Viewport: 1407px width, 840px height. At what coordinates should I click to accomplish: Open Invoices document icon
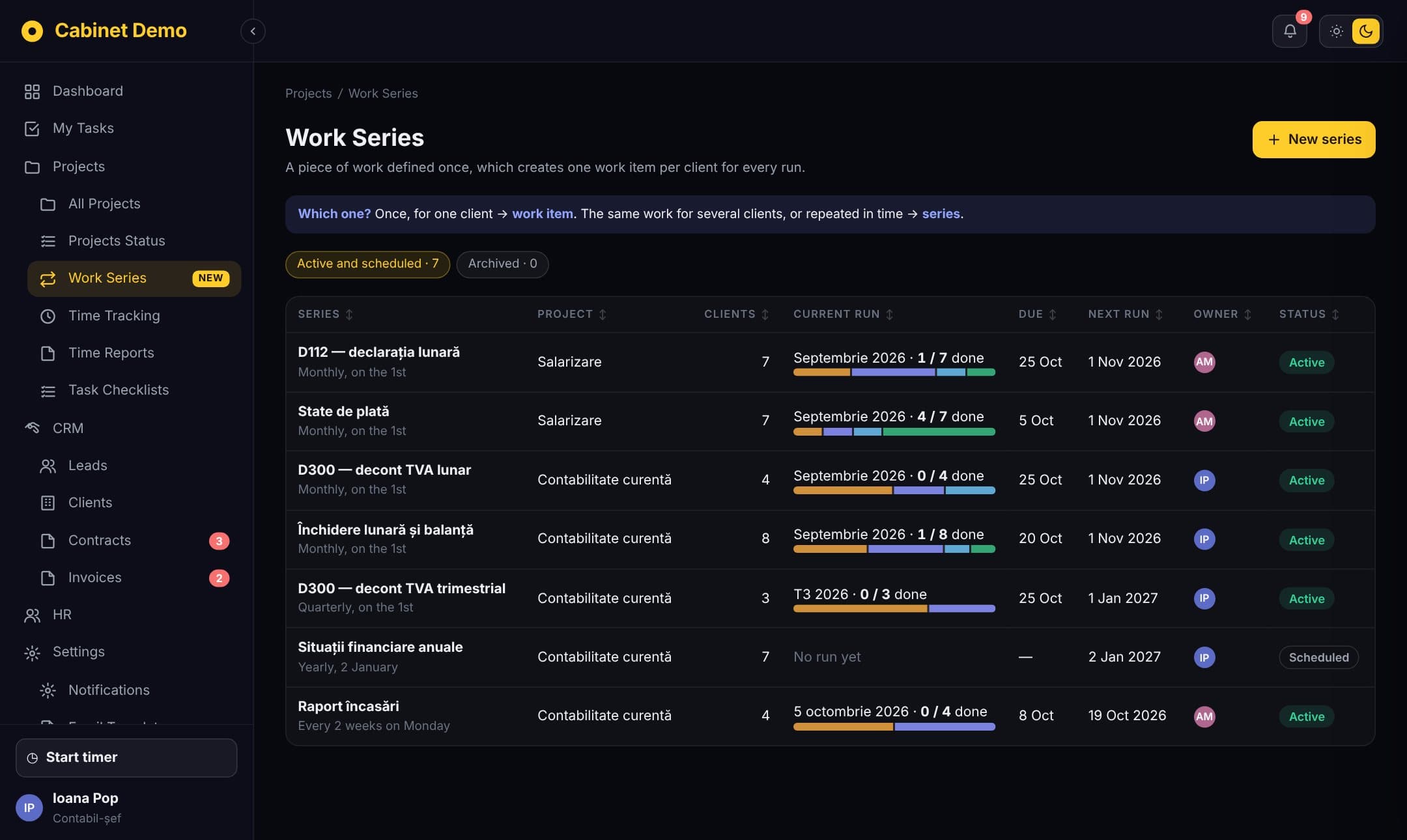coord(48,578)
